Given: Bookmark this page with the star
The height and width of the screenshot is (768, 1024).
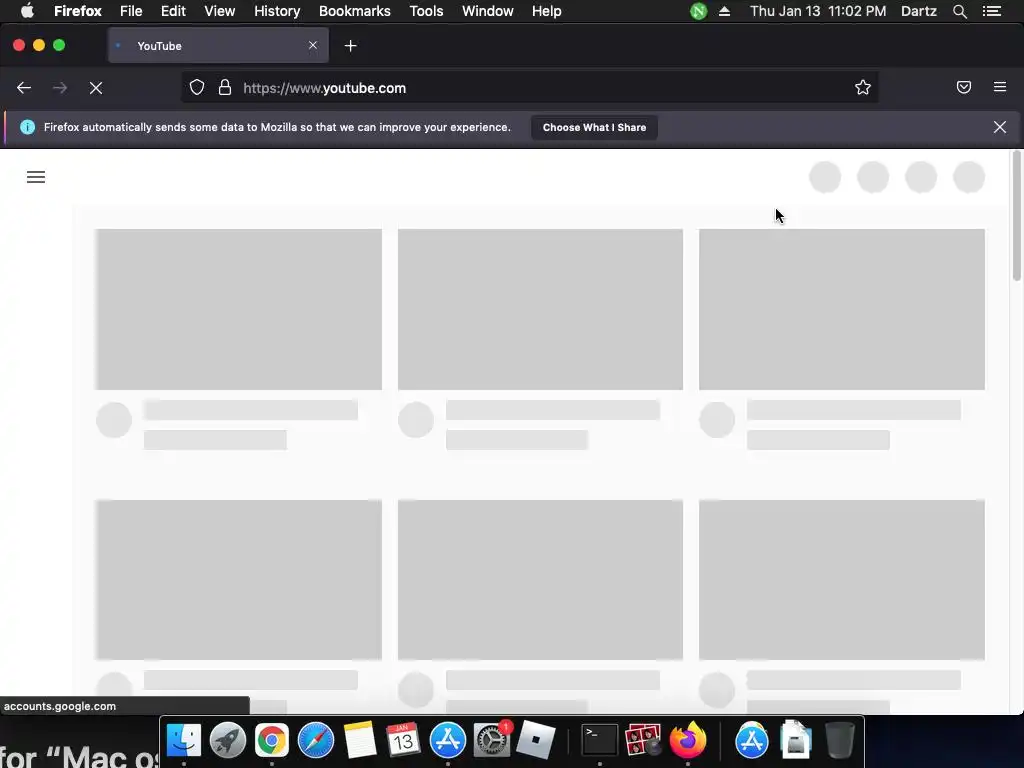Looking at the screenshot, I should point(863,88).
